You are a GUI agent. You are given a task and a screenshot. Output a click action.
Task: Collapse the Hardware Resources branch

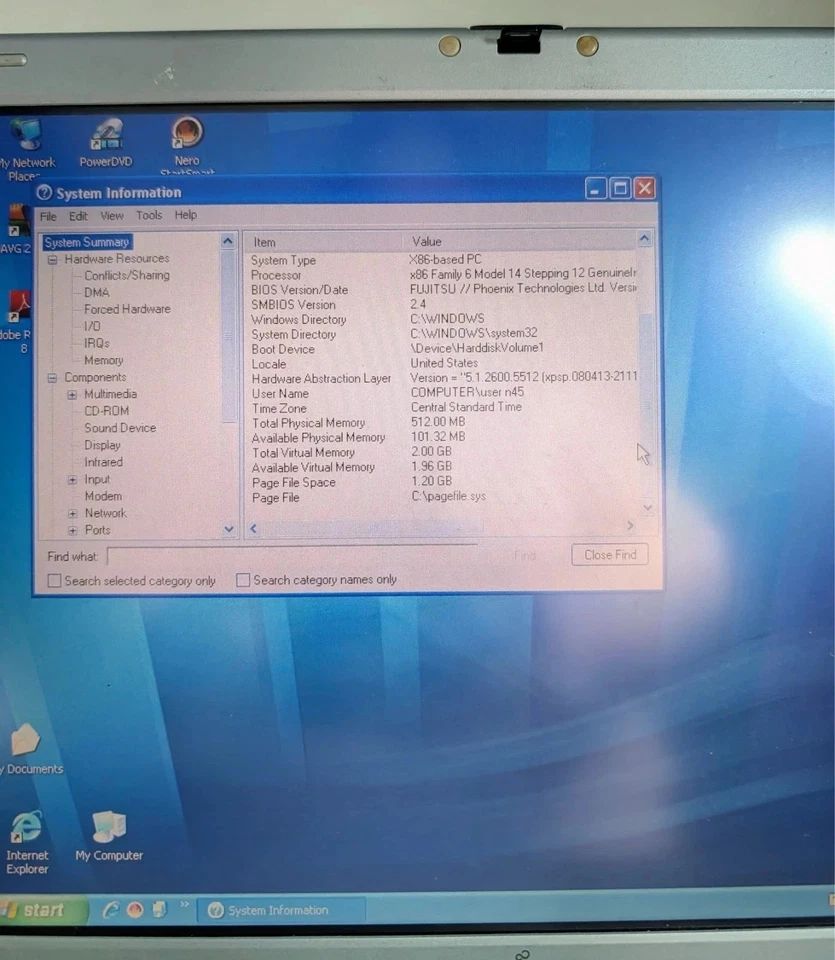tap(52, 258)
